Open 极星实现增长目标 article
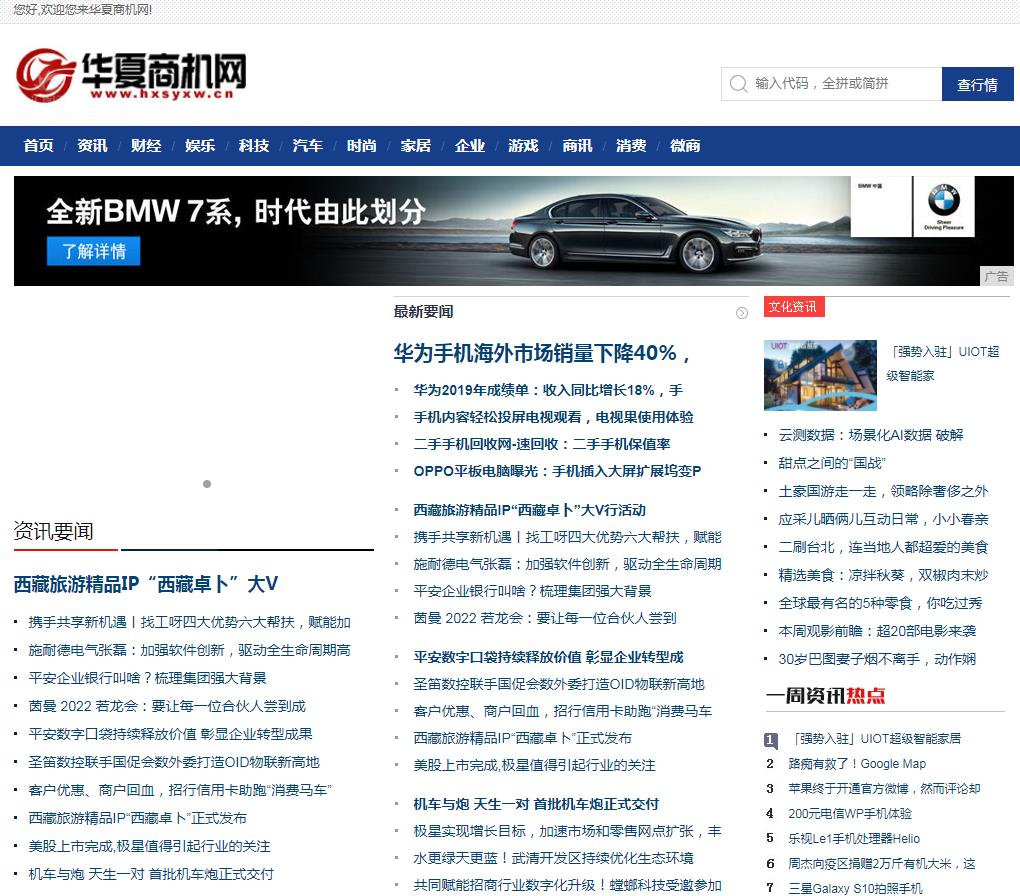 click(567, 832)
